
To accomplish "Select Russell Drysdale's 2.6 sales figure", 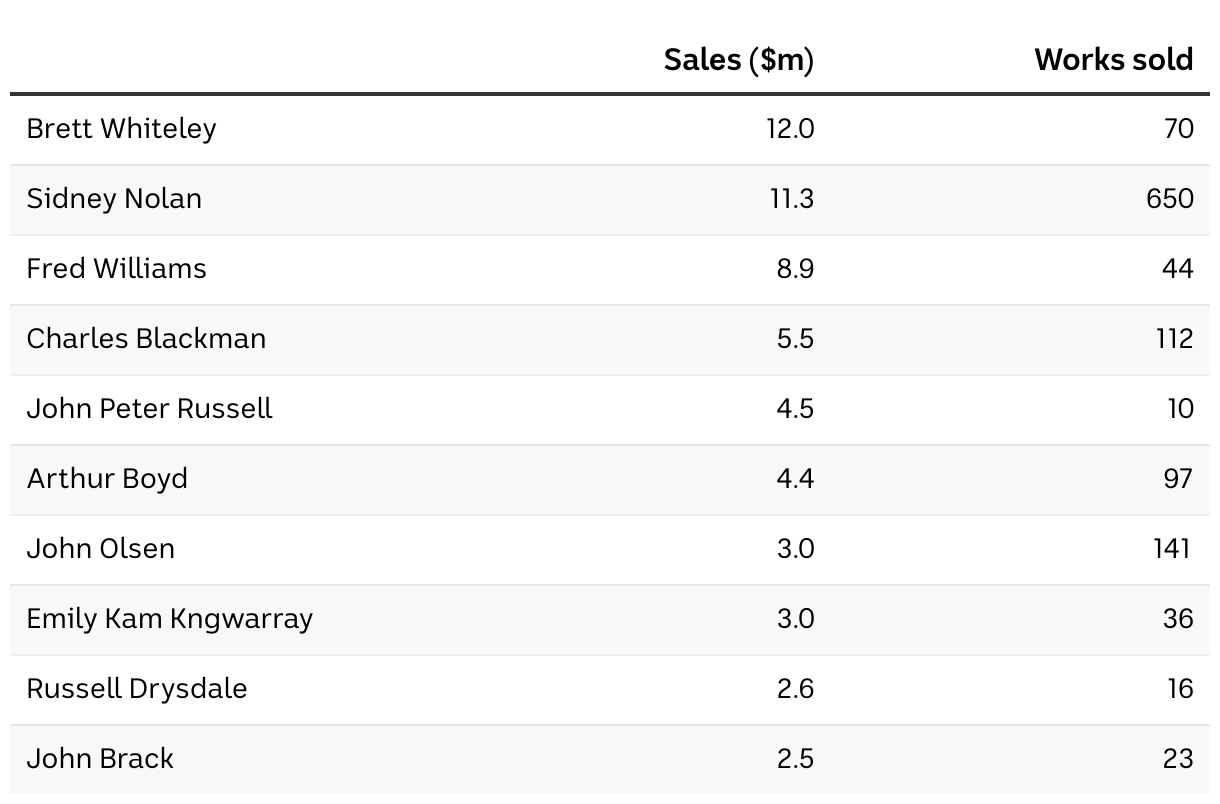I will [x=795, y=689].
